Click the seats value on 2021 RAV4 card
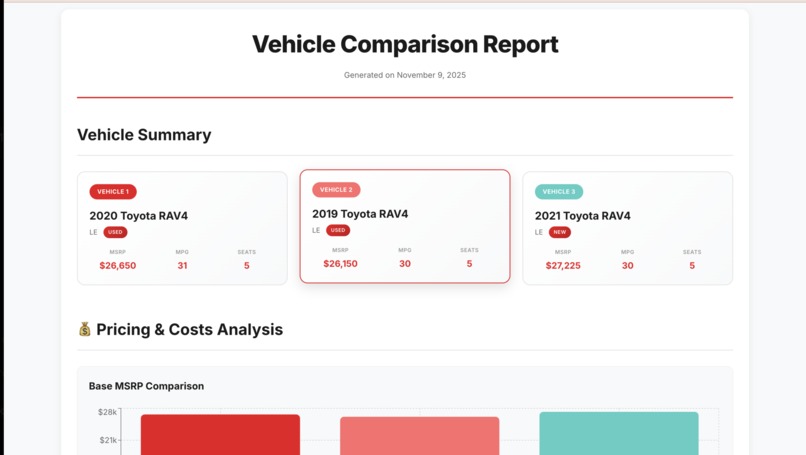 click(x=692, y=266)
